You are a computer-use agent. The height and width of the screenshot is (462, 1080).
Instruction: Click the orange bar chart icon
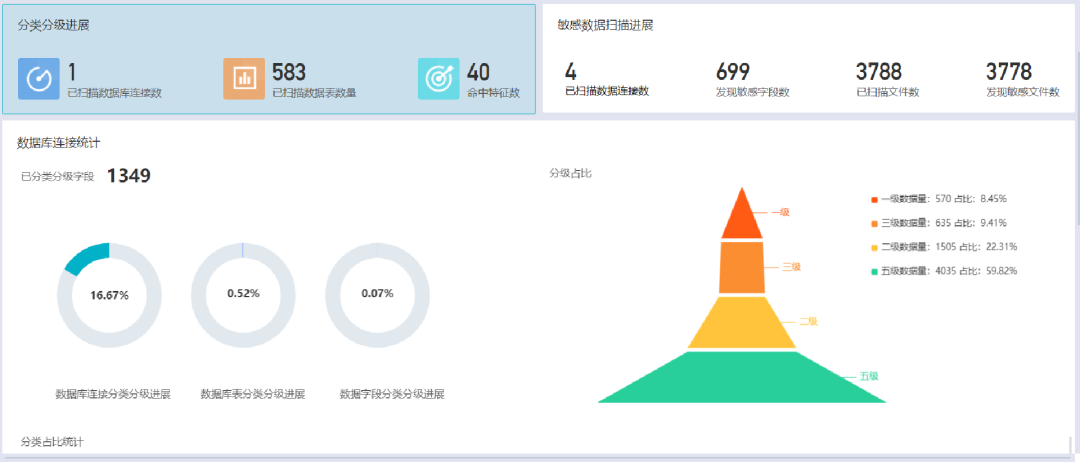[243, 79]
